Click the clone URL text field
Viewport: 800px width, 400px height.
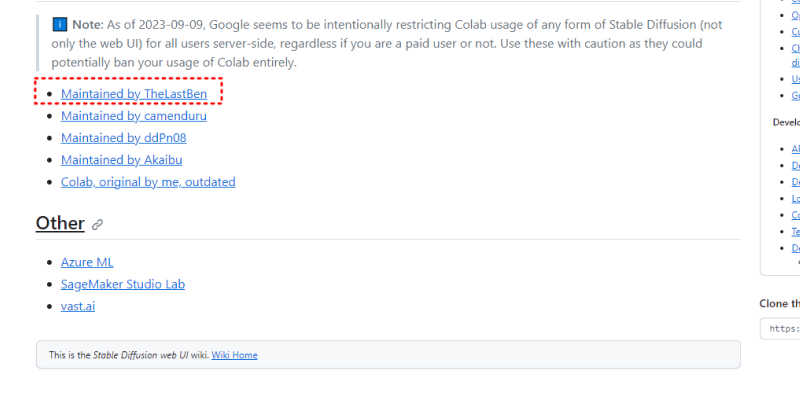(782, 328)
